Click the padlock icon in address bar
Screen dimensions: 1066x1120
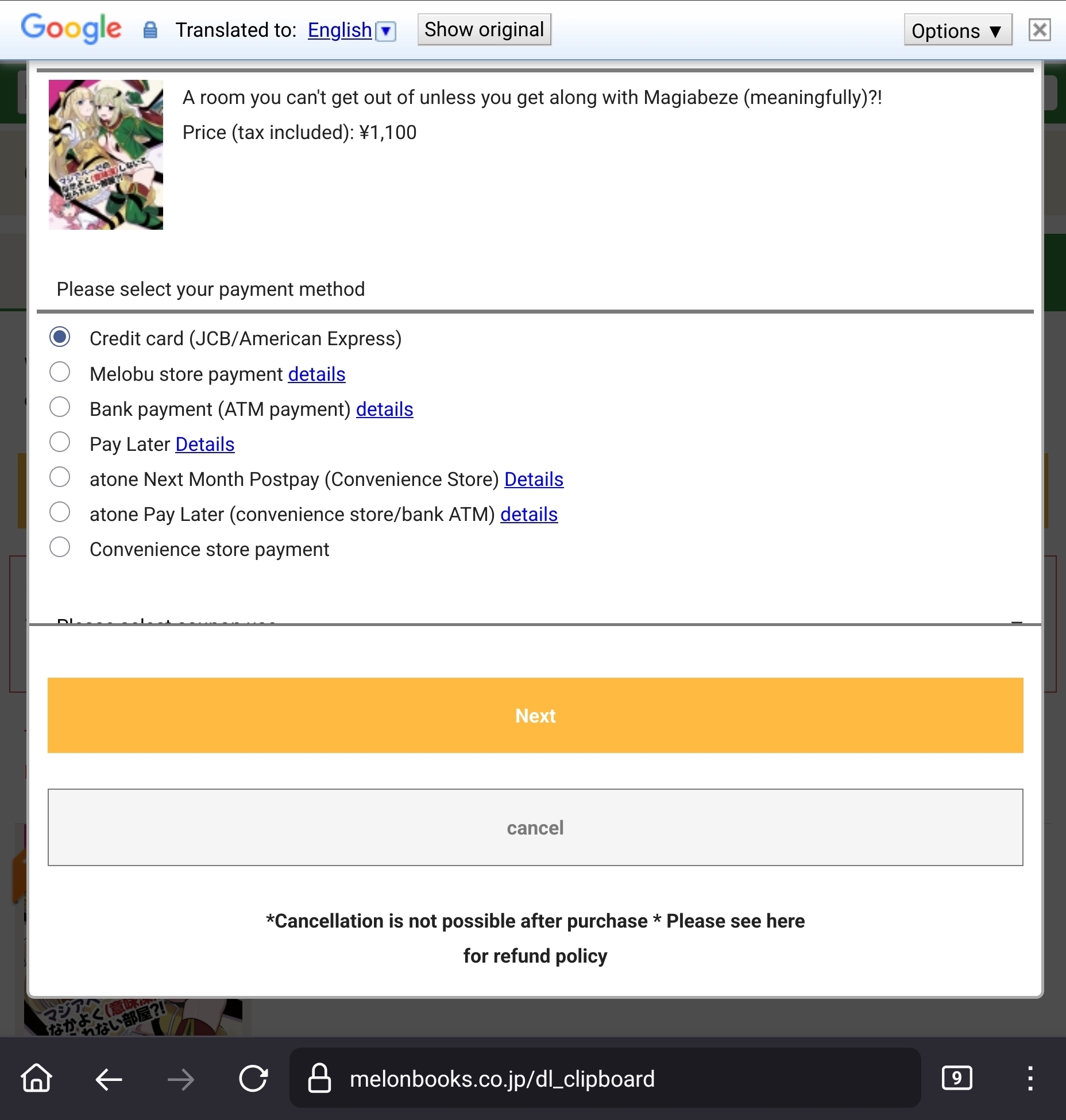[x=319, y=1077]
